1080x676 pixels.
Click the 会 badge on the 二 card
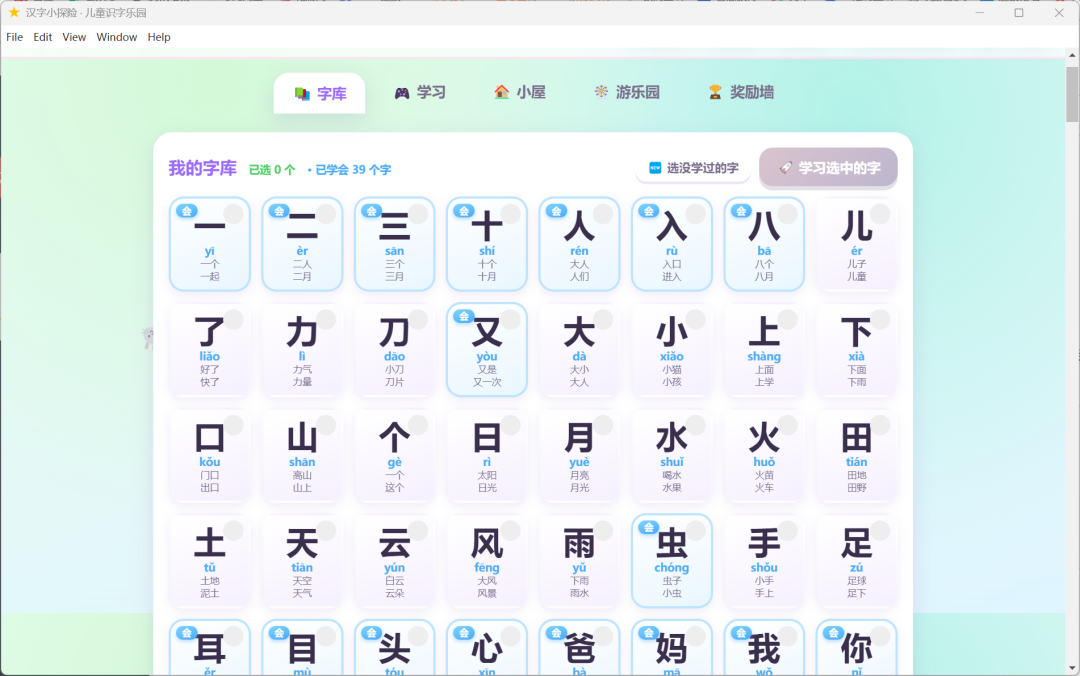pyautogui.click(x=279, y=211)
